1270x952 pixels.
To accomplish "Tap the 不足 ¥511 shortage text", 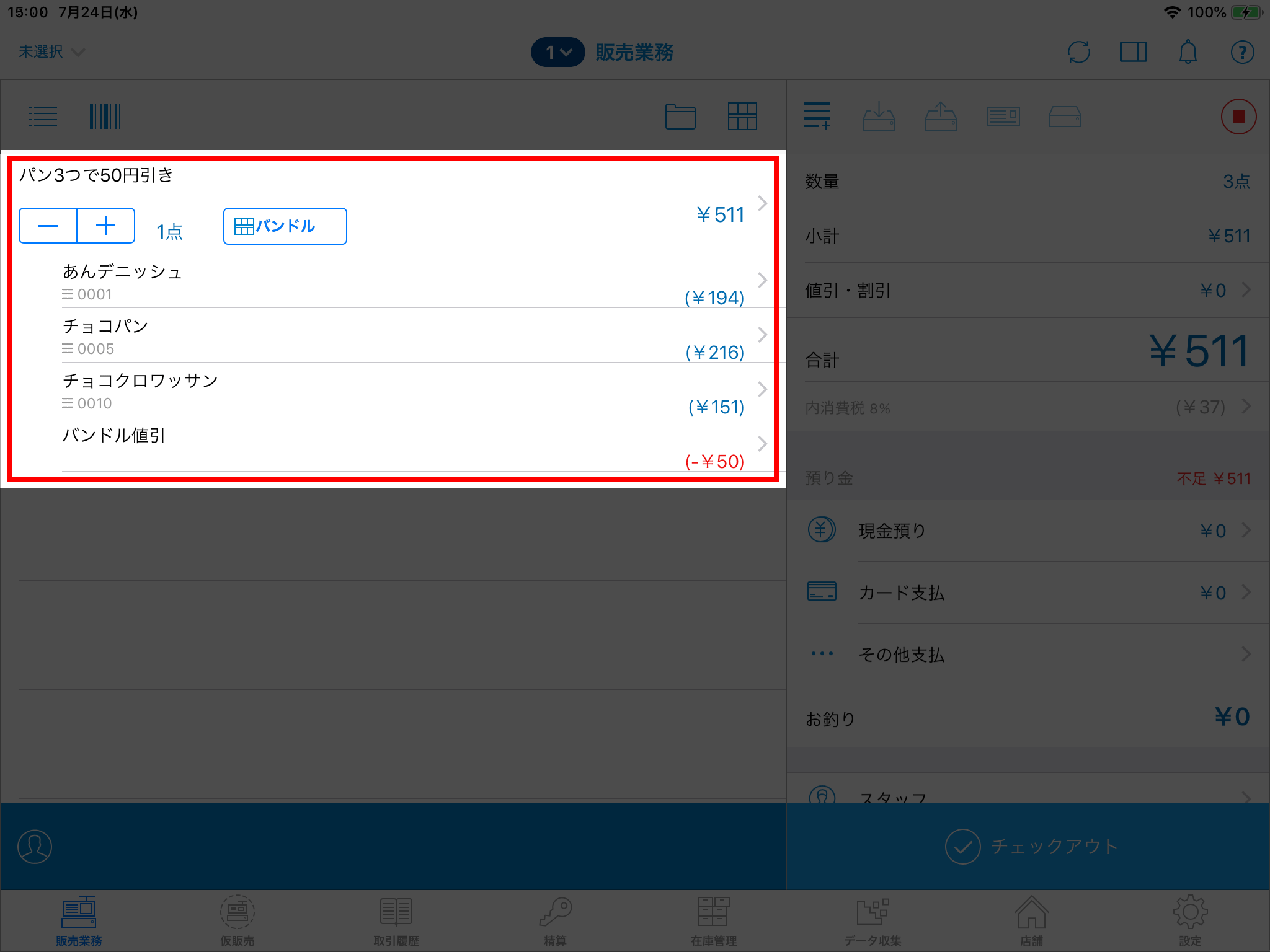I will coord(1214,478).
